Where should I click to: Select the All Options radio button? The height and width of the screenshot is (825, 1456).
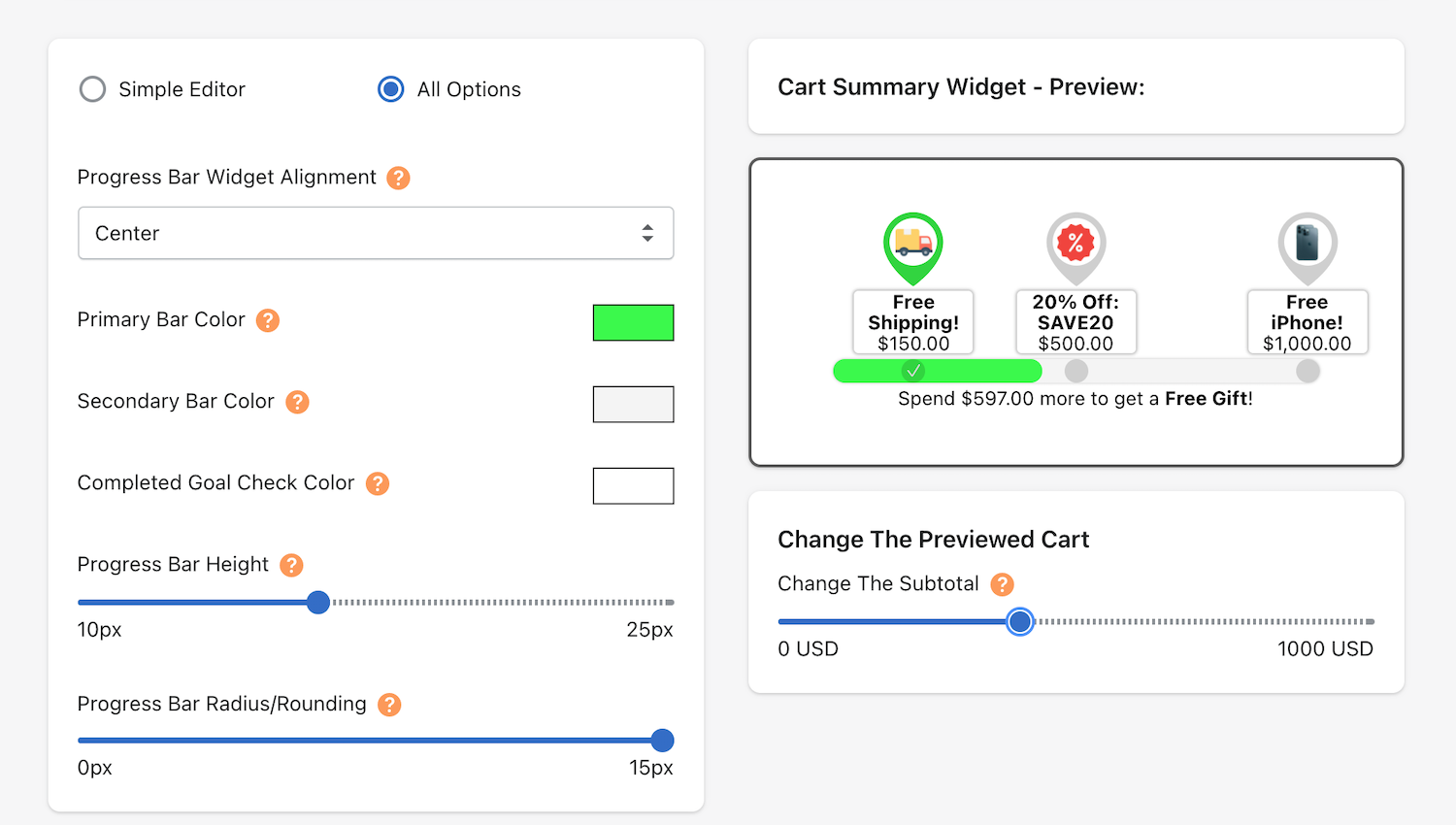click(391, 89)
